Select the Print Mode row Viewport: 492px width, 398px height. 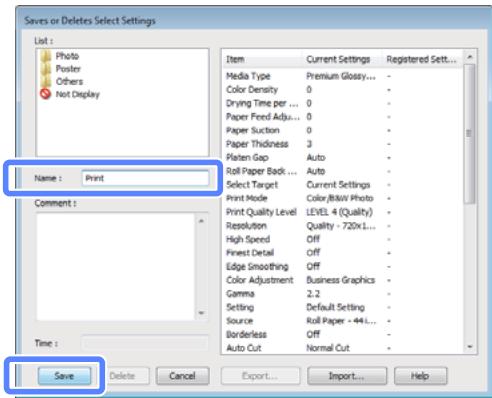pos(343,198)
